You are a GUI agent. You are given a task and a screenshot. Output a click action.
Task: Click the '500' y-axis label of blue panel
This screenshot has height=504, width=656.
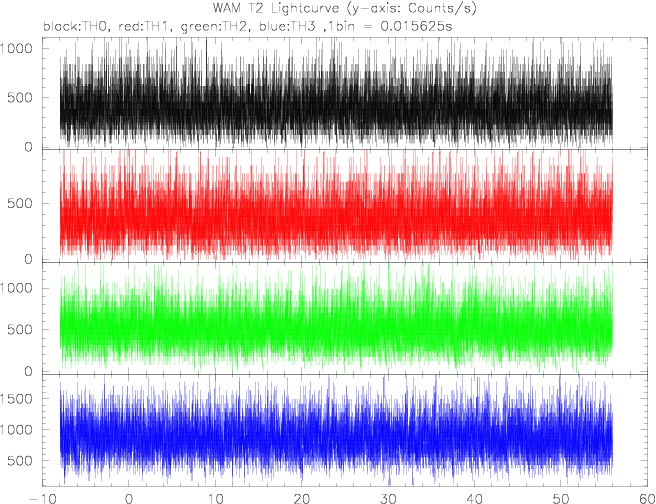(20, 461)
